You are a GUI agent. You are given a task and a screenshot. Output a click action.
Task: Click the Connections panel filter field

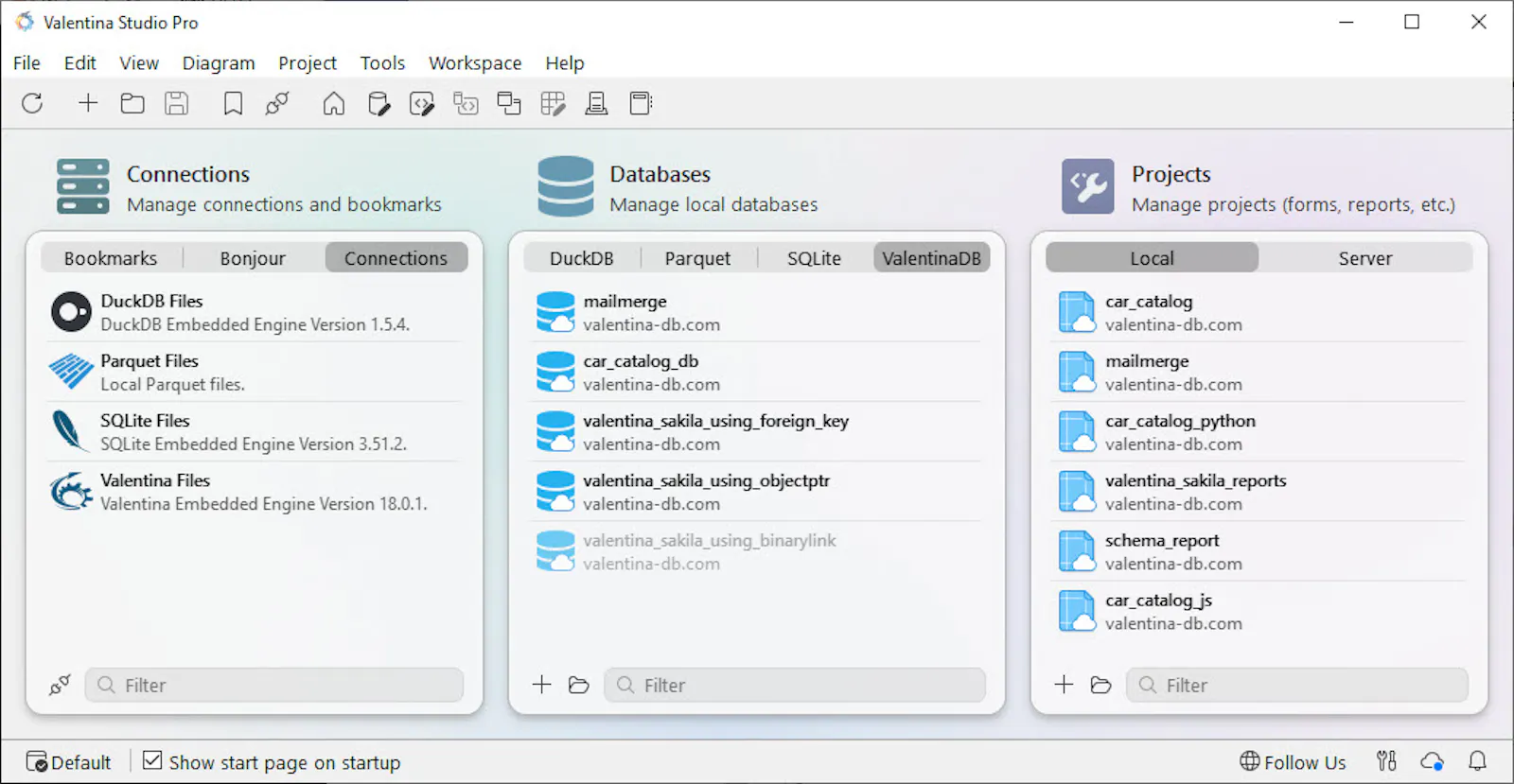coord(274,685)
